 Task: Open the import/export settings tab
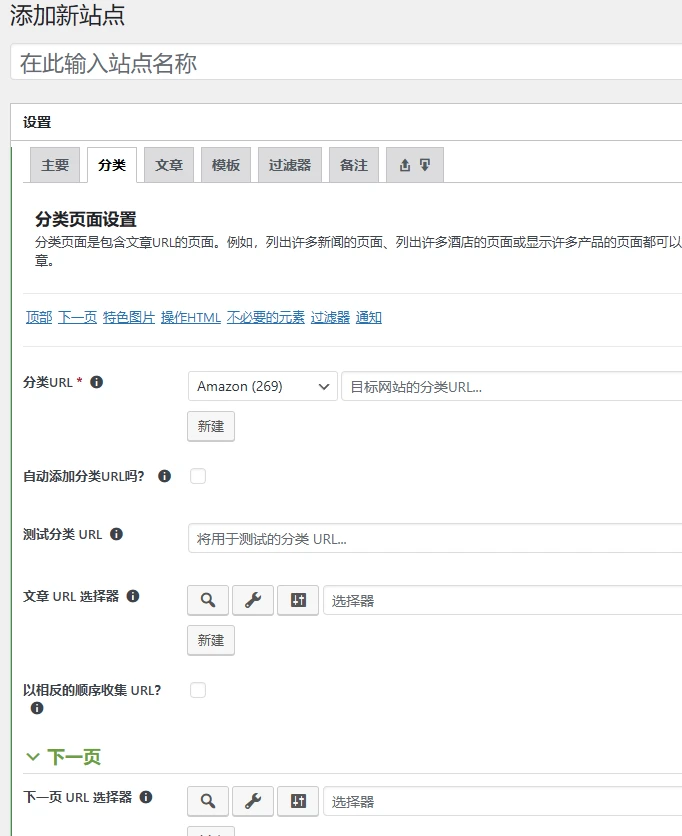pos(415,165)
